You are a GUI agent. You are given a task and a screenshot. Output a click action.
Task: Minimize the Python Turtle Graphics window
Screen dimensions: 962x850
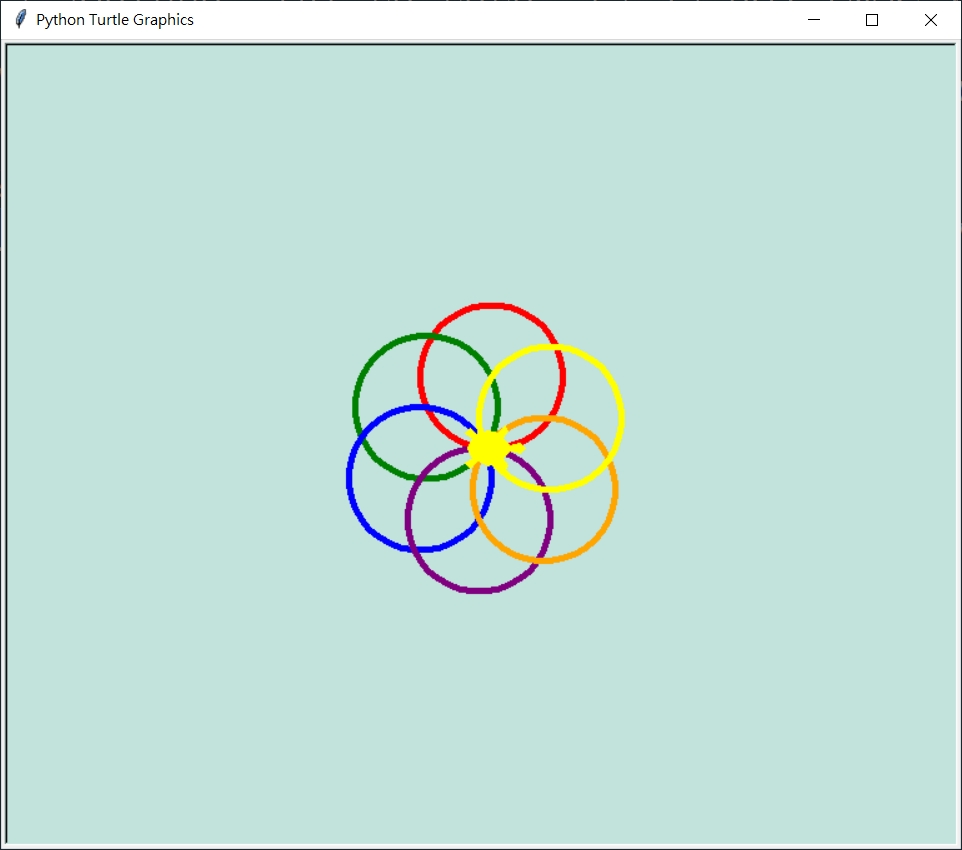point(814,20)
